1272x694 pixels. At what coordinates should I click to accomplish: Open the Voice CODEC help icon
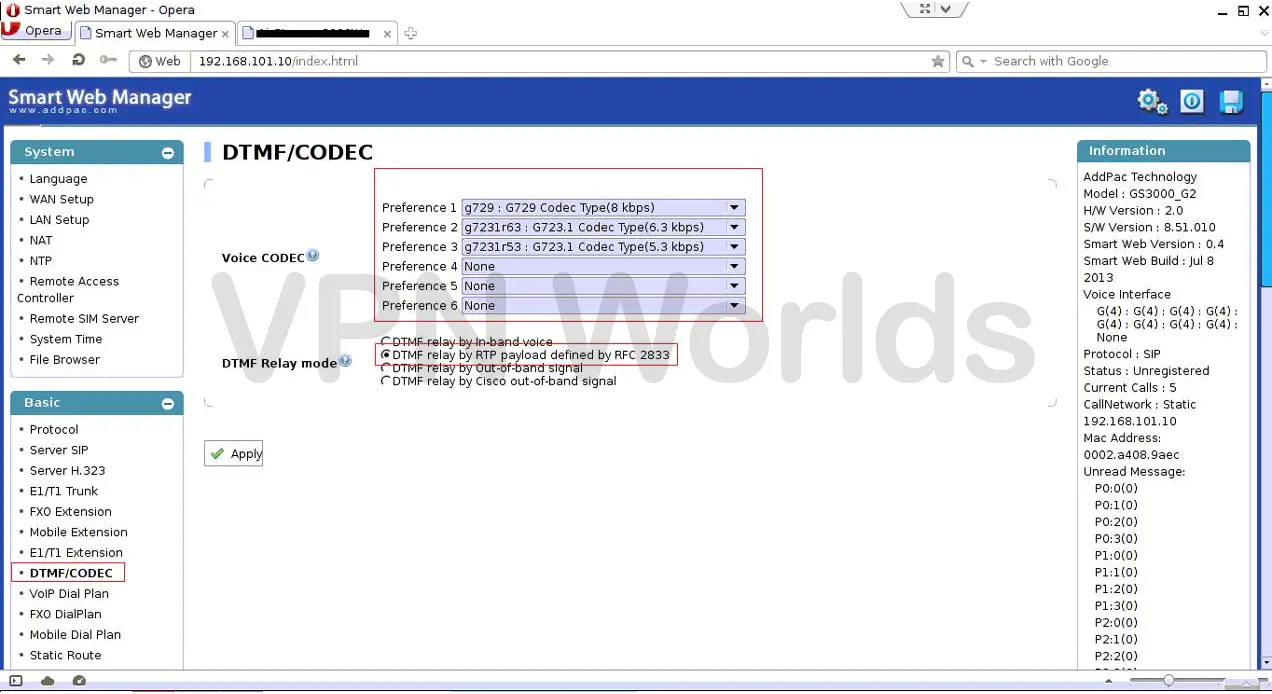[312, 255]
